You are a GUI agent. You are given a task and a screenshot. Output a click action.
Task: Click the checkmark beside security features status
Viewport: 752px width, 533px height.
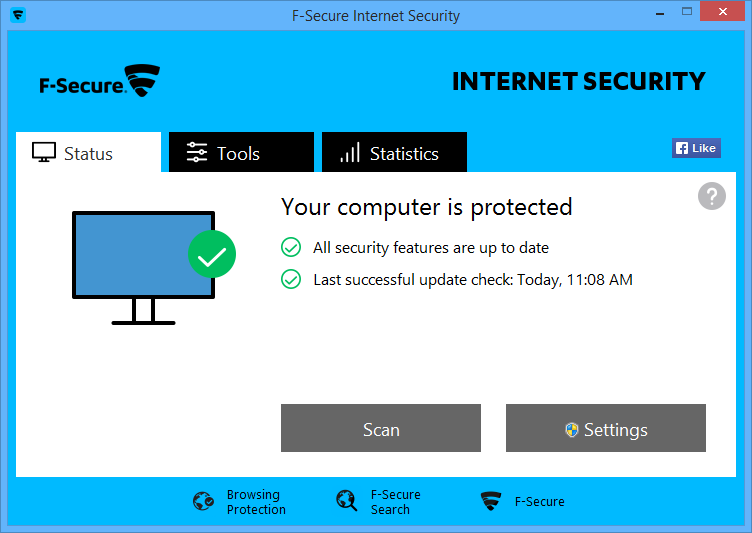291,247
